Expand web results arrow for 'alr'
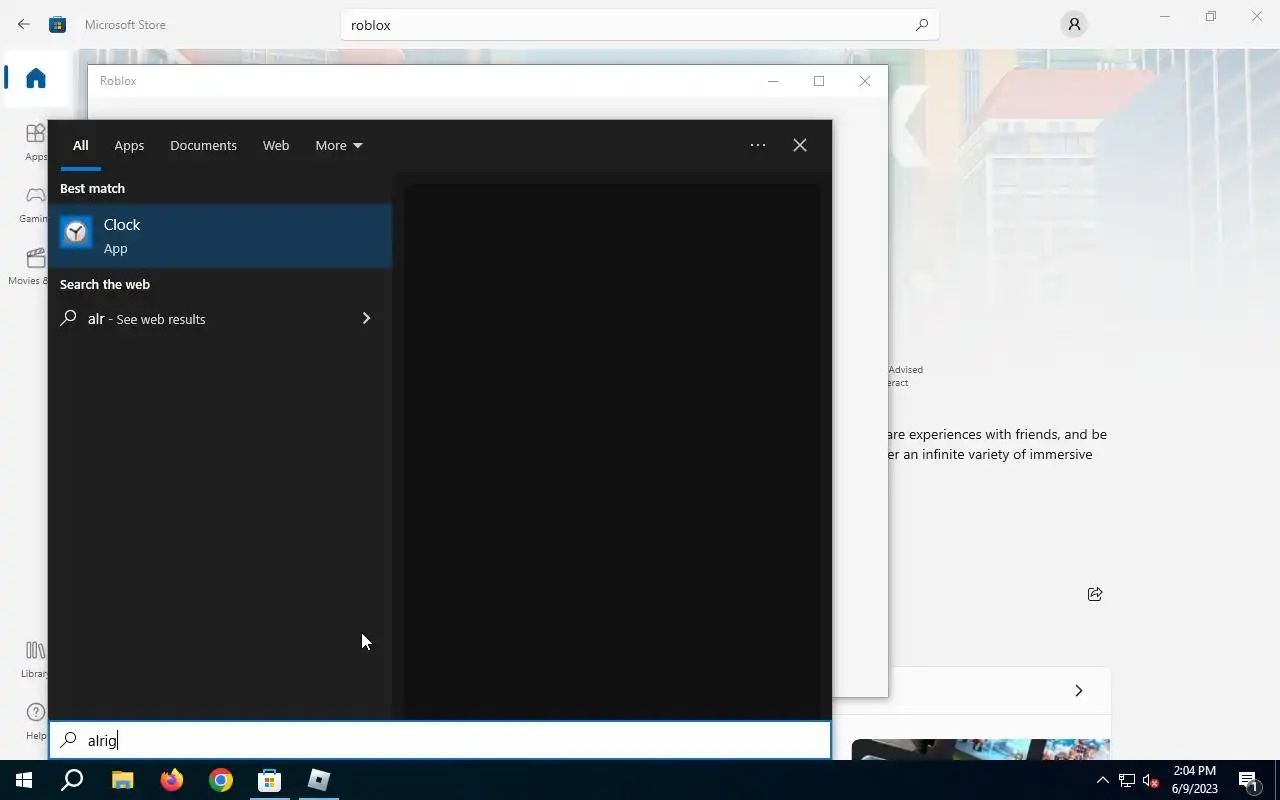The image size is (1280, 800). [366, 318]
